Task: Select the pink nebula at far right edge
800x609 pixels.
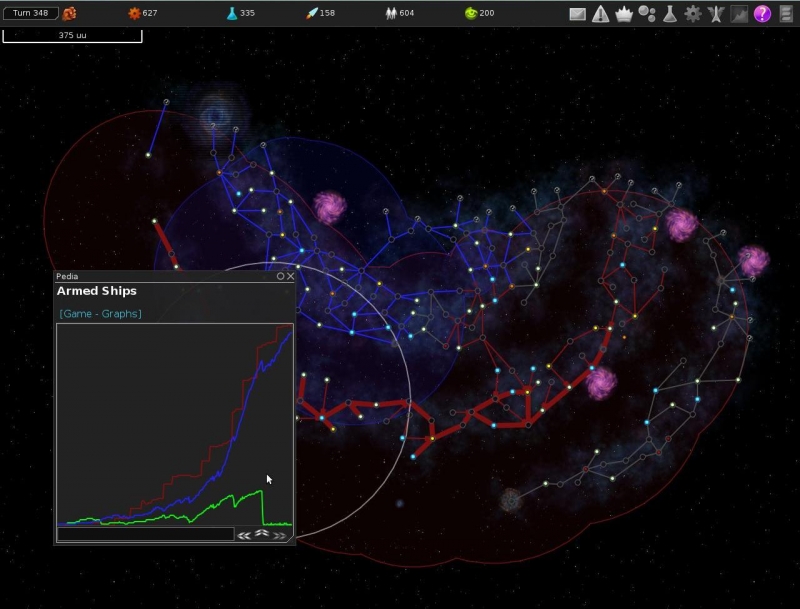Action: point(754,260)
